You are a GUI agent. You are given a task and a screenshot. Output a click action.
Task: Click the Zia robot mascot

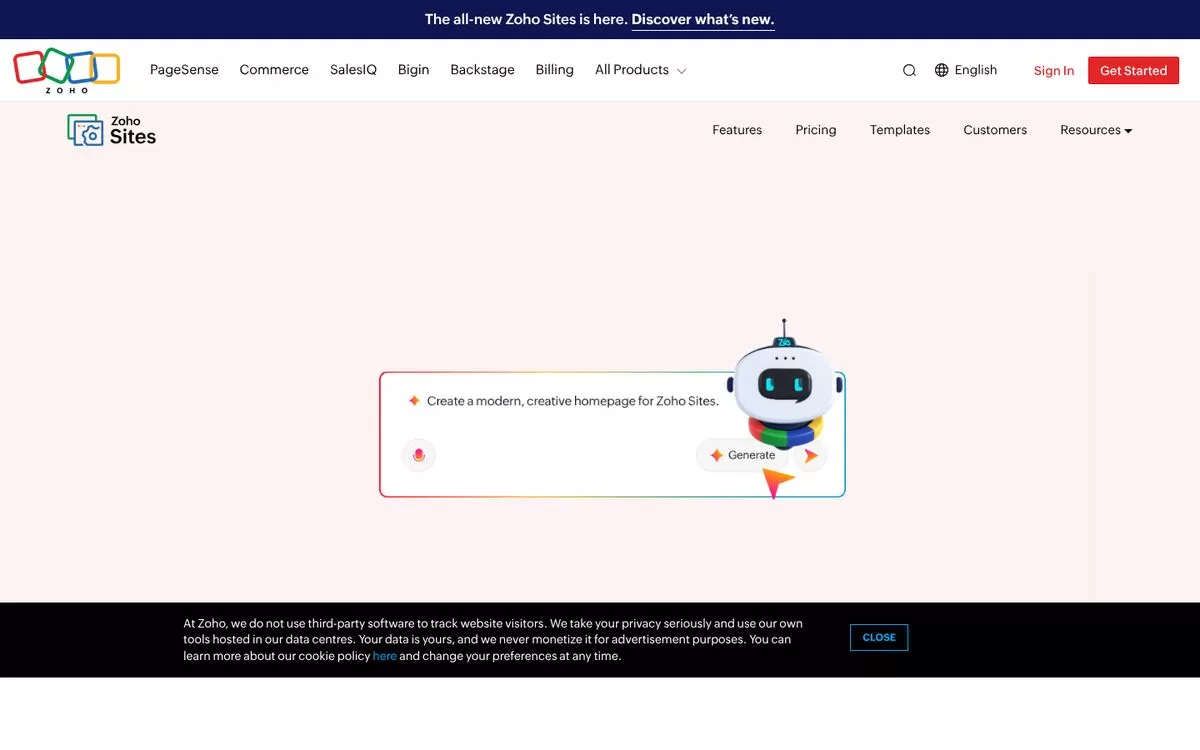coord(783,385)
